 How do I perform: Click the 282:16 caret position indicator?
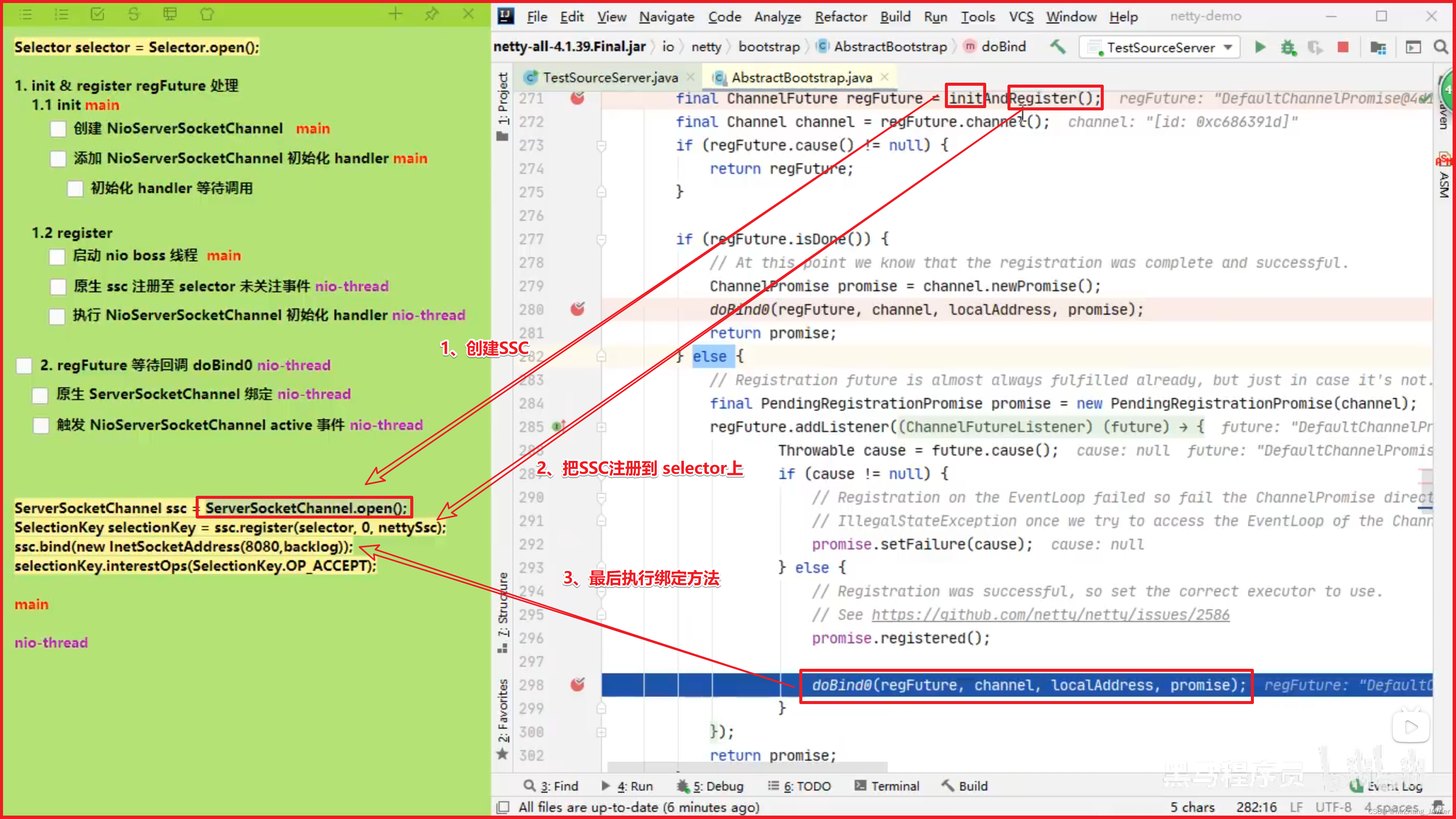1256,807
